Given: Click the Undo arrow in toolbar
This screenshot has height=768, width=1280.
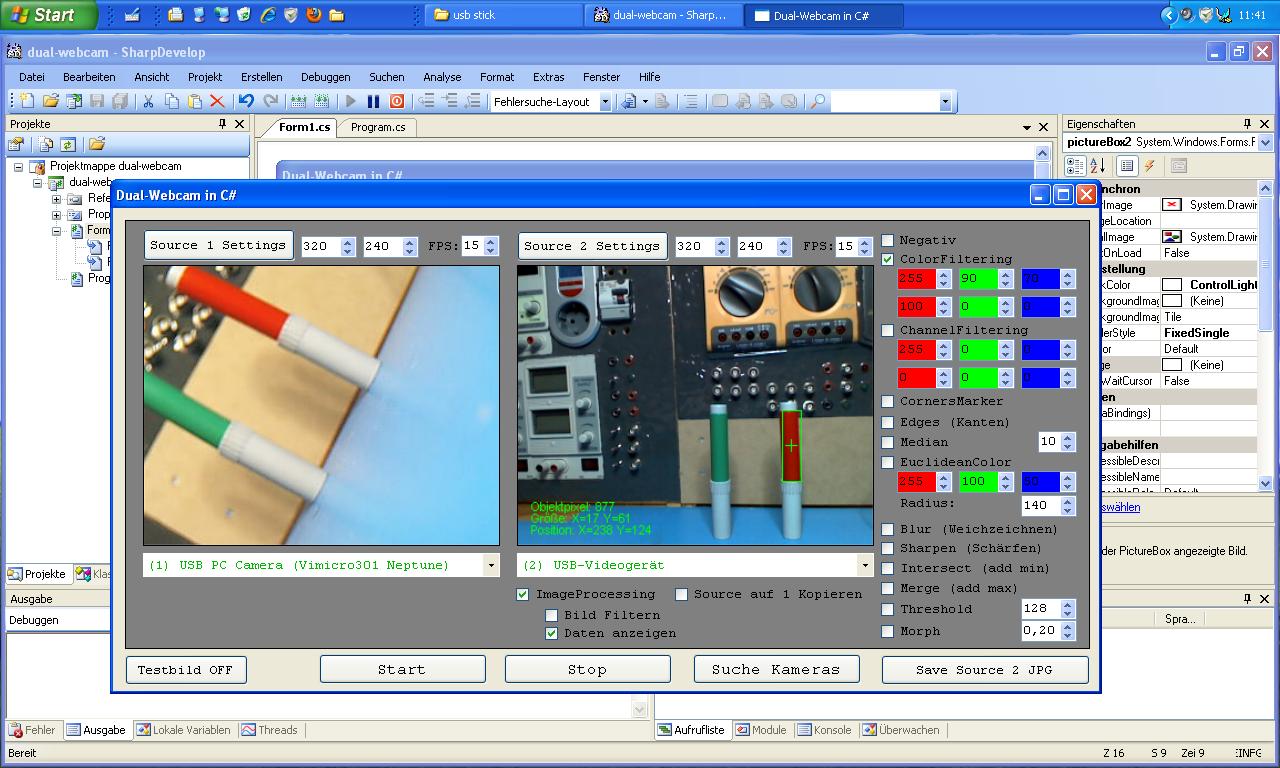Looking at the screenshot, I should [246, 101].
